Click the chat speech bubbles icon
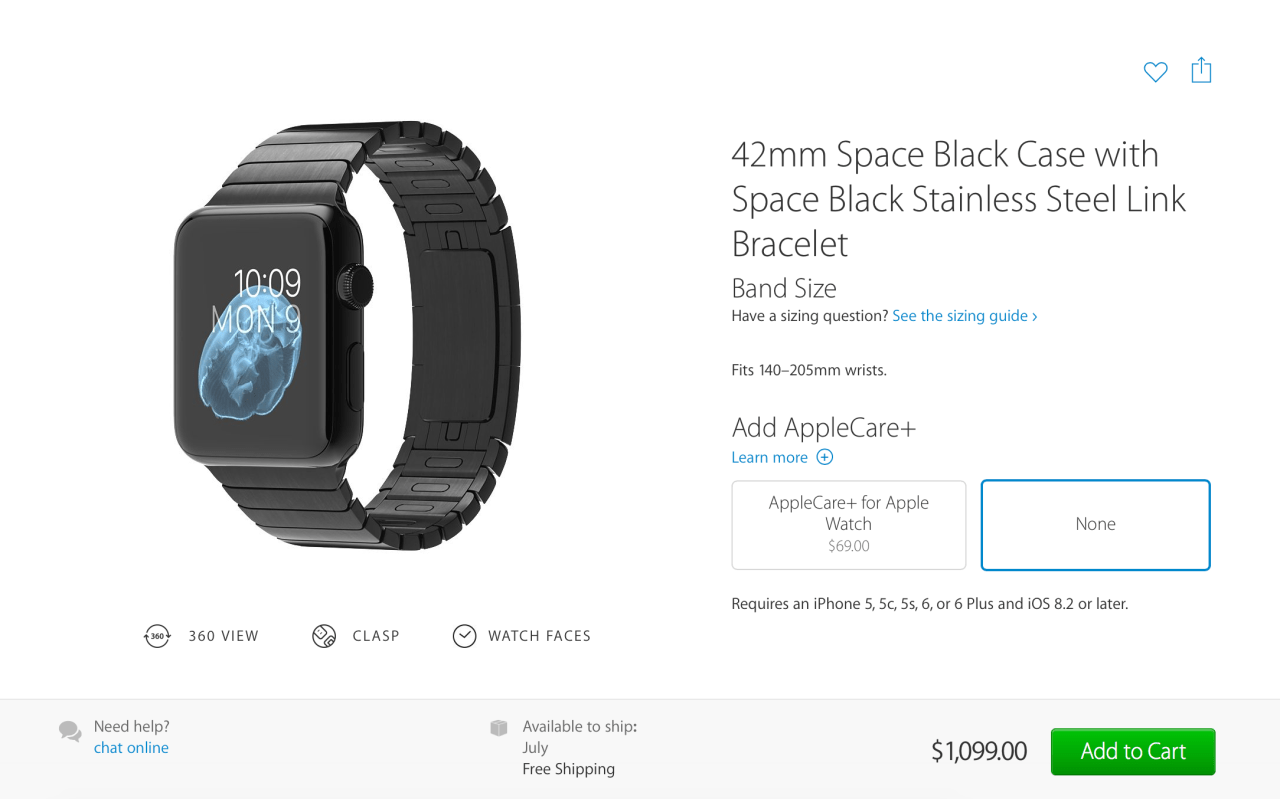Screen dimensions: 1280x799 (x=70, y=731)
